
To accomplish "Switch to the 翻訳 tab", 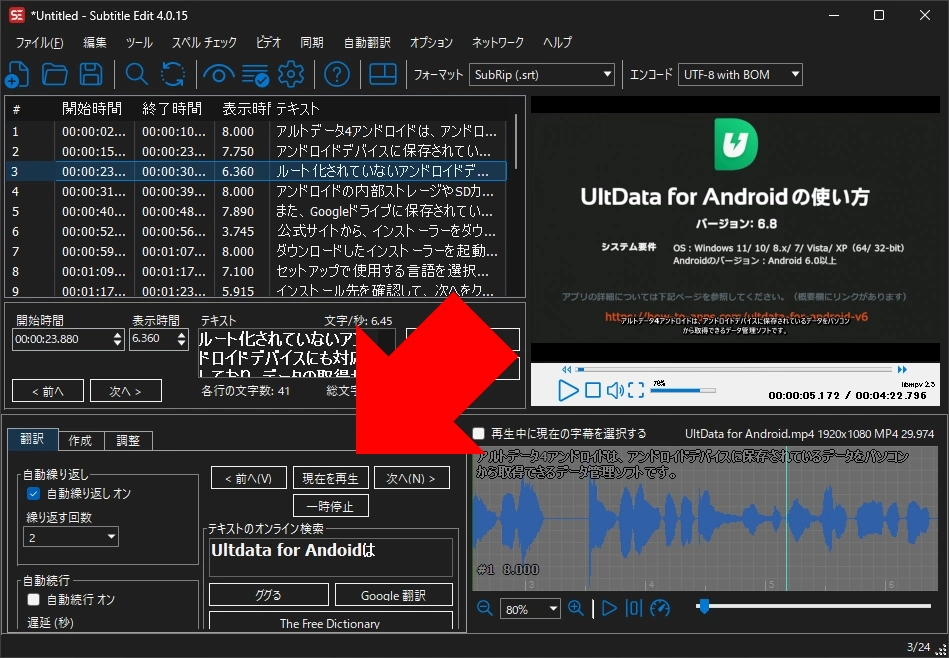I will [33, 439].
